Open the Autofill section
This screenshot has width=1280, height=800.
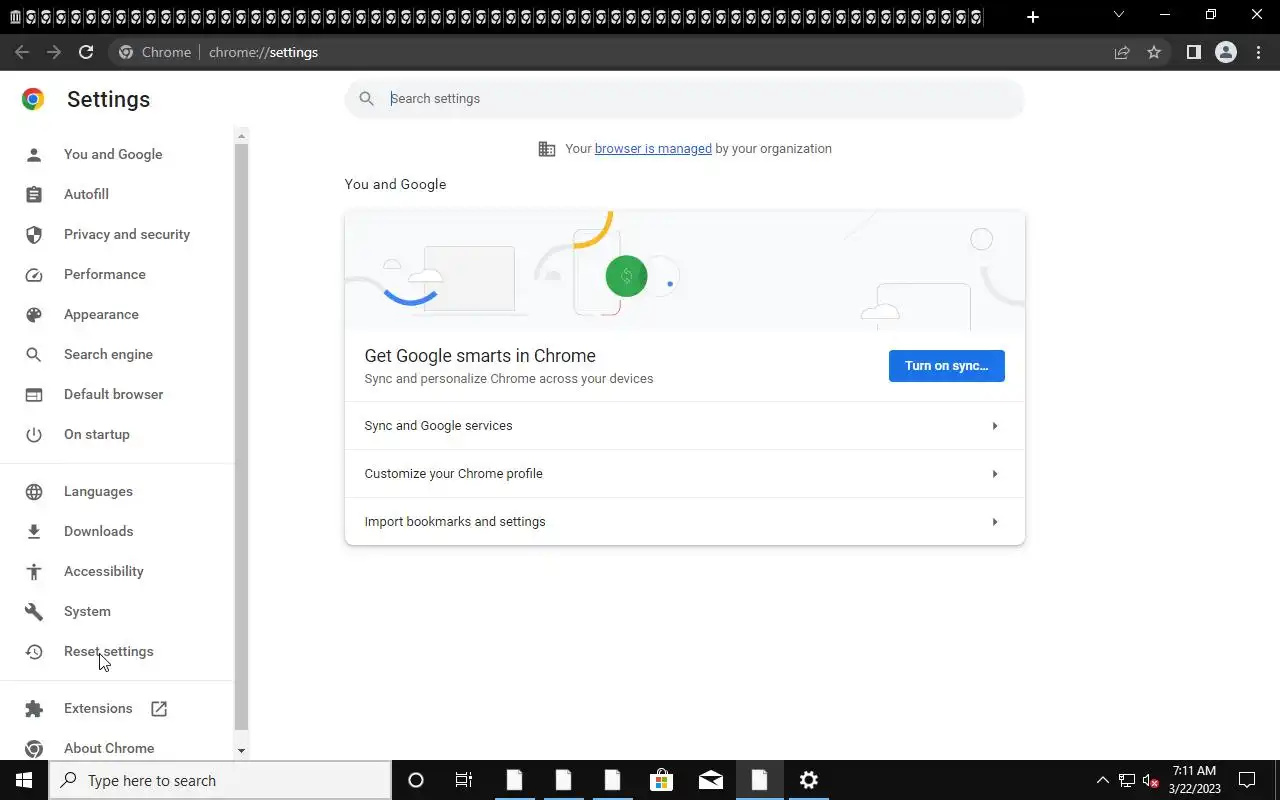(x=86, y=194)
